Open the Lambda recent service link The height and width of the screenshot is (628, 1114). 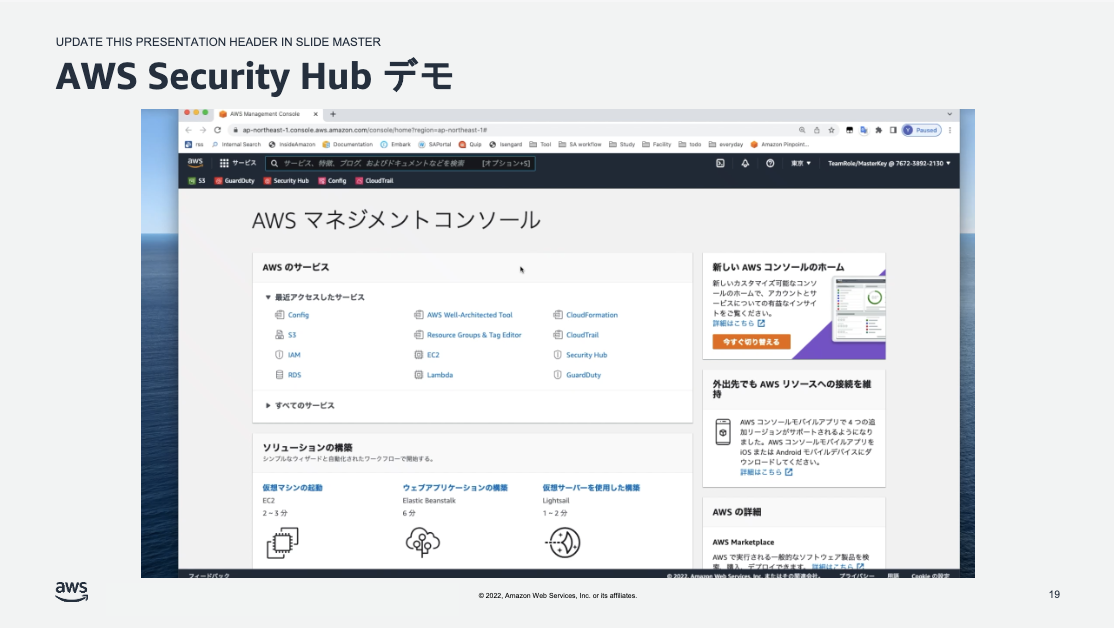tap(440, 374)
